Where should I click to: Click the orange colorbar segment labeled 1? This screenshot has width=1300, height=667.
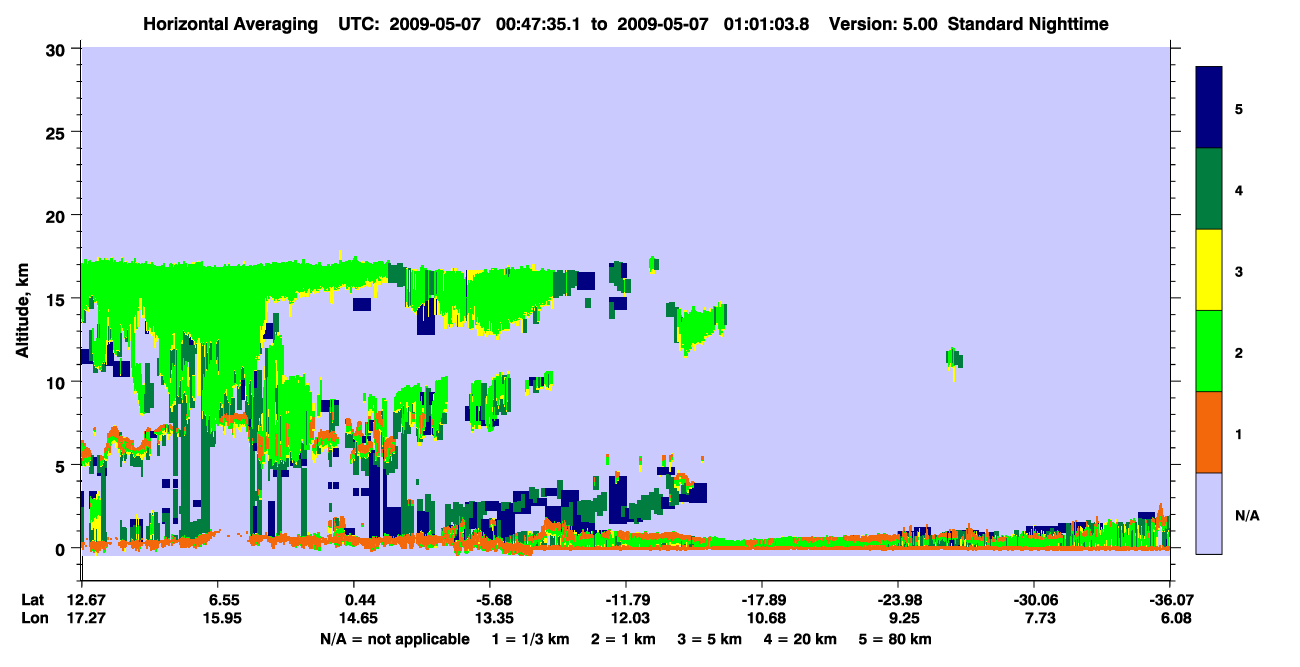[x=1209, y=432]
